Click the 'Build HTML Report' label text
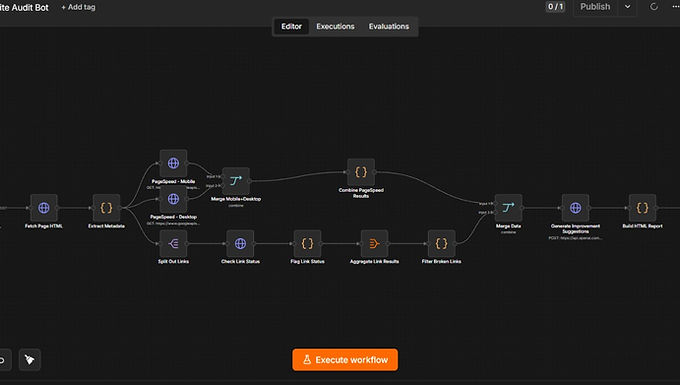Screen dimensions: 680x385 (642, 226)
